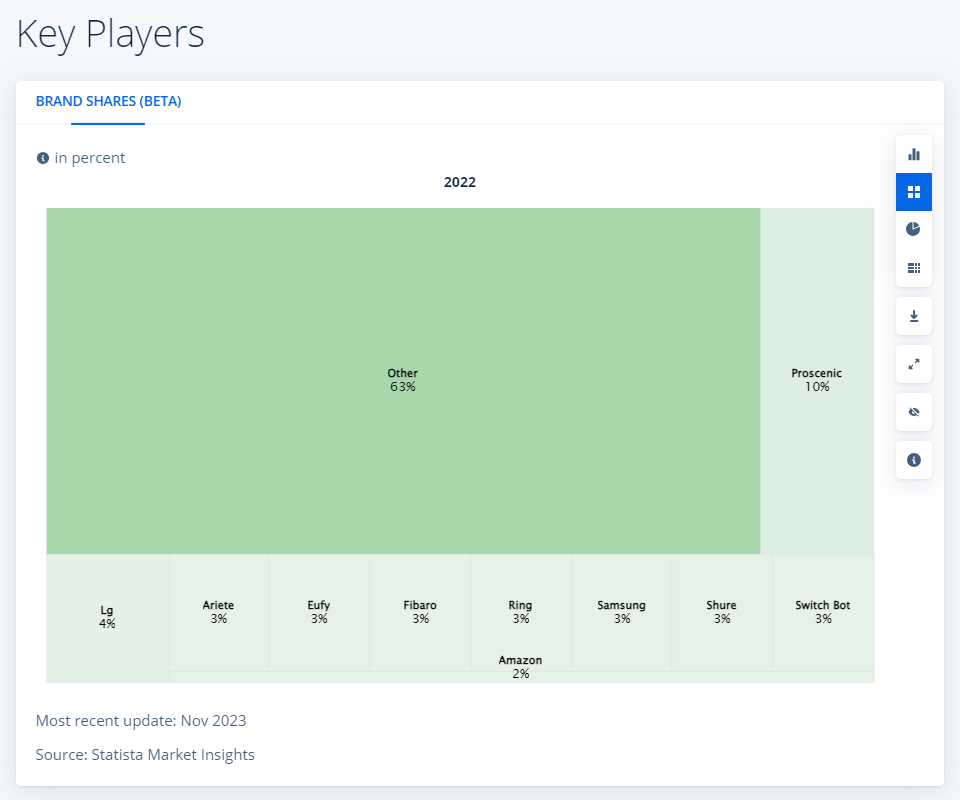
Task: Switch to the bar chart view
Action: click(913, 154)
